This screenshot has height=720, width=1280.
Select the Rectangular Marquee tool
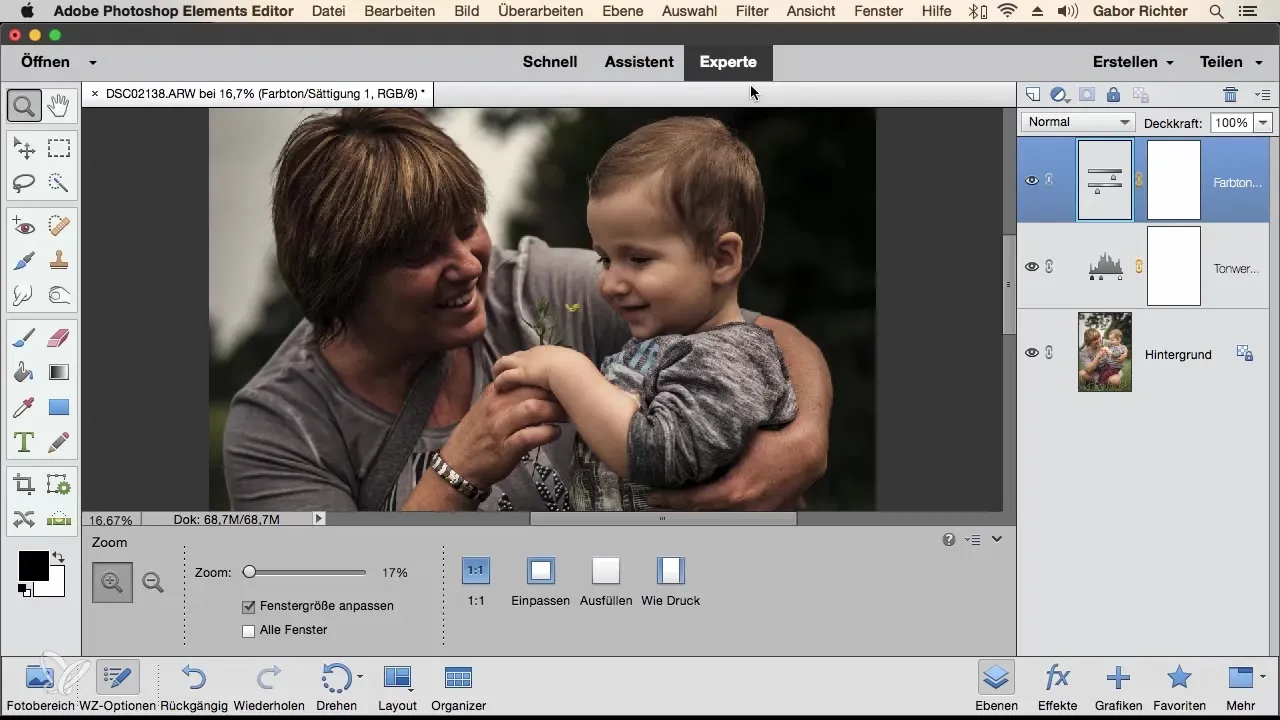coord(58,149)
